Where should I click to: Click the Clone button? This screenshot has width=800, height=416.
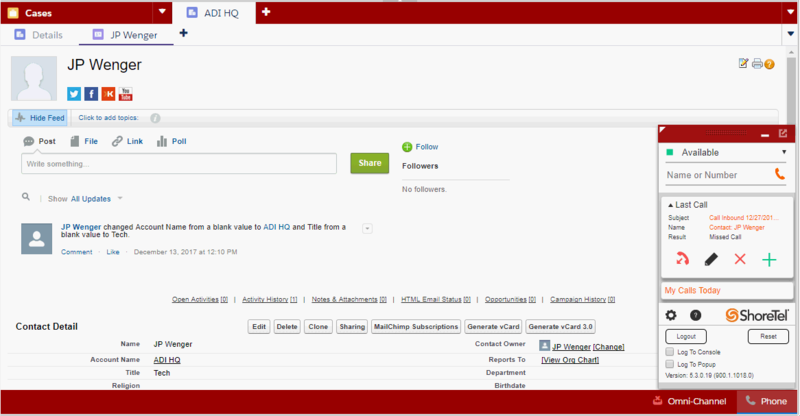[318, 327]
